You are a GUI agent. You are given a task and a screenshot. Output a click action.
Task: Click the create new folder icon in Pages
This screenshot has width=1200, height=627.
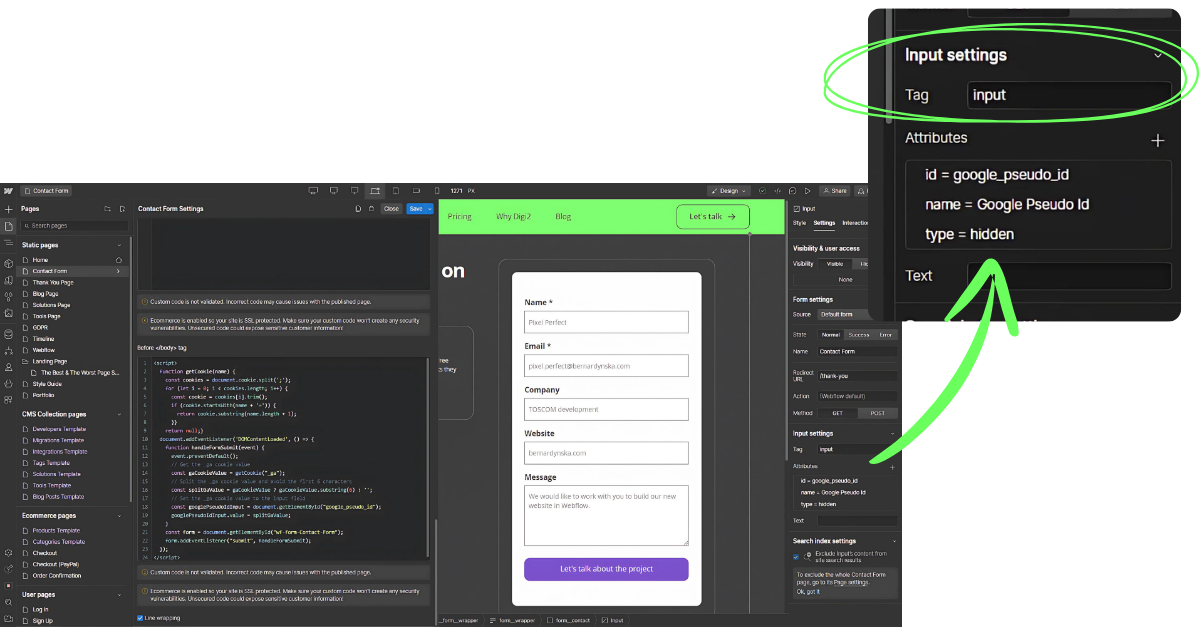pos(108,209)
